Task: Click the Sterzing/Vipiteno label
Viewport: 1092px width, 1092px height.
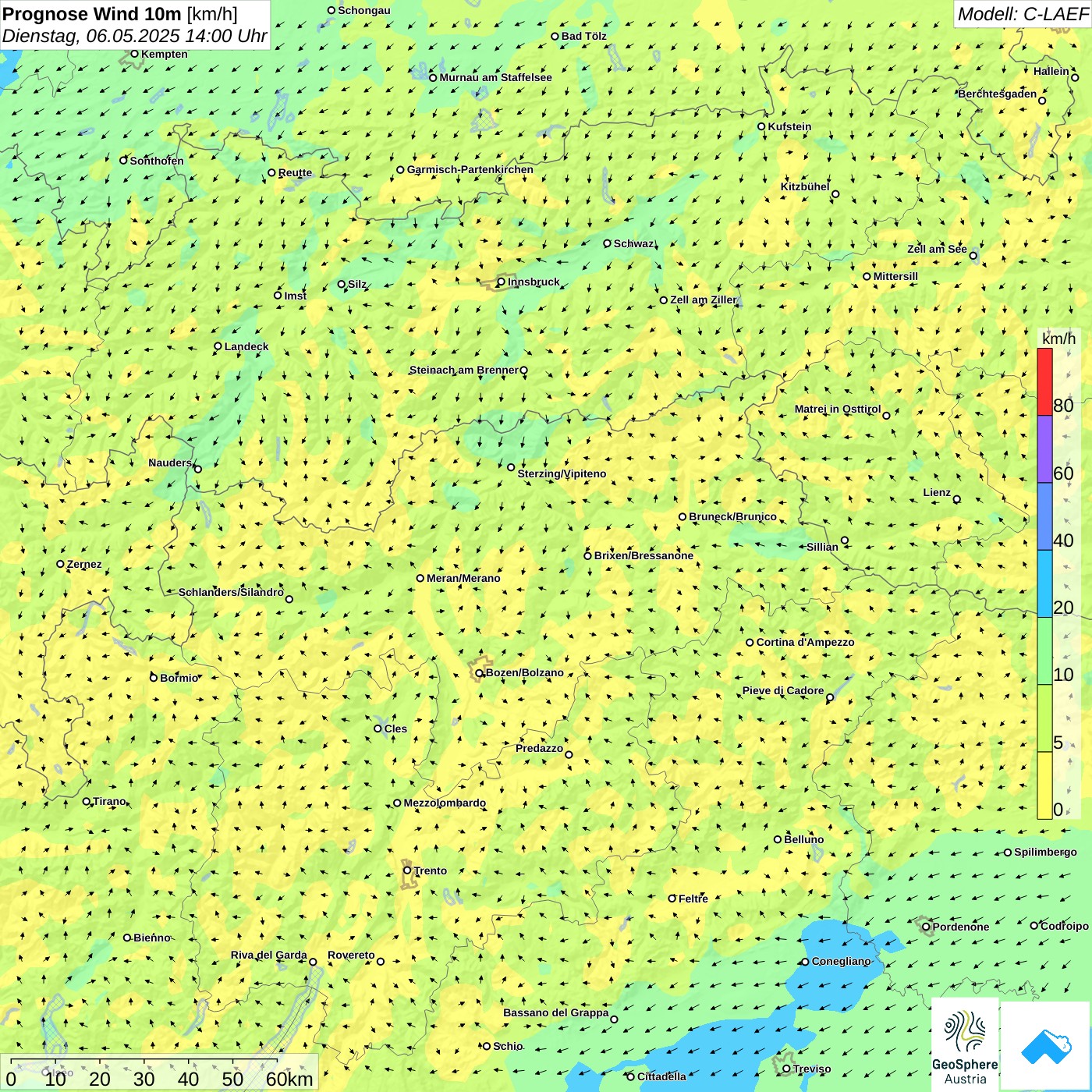Action: (562, 473)
